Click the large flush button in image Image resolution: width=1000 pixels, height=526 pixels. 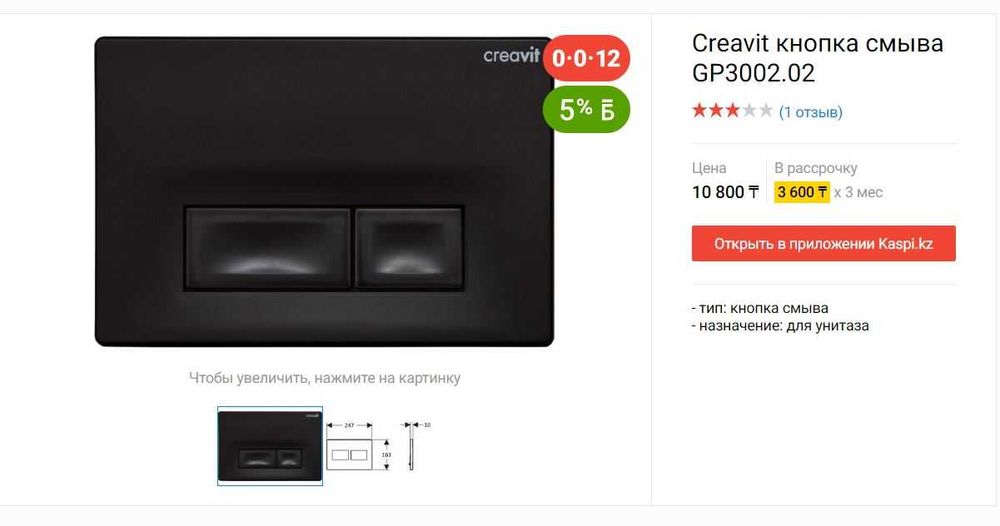click(x=268, y=247)
